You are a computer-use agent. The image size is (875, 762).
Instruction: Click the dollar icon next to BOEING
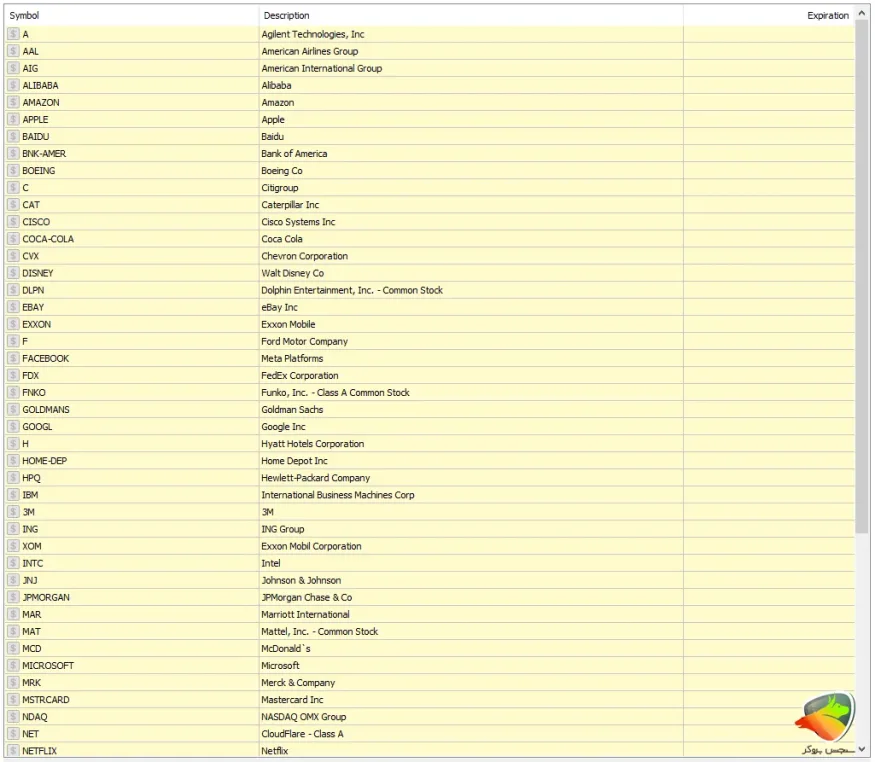pyautogui.click(x=13, y=171)
